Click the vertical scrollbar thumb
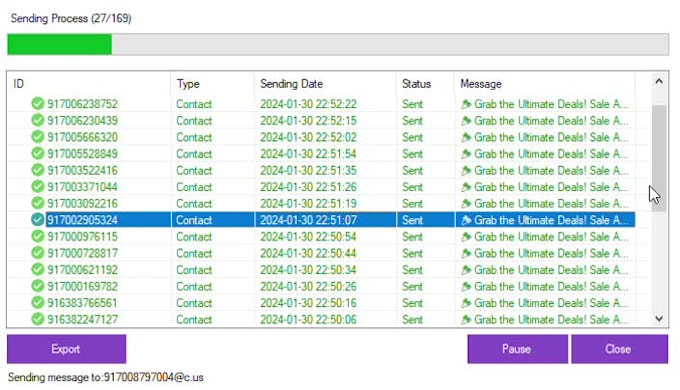This screenshot has height=390, width=680. point(659,158)
